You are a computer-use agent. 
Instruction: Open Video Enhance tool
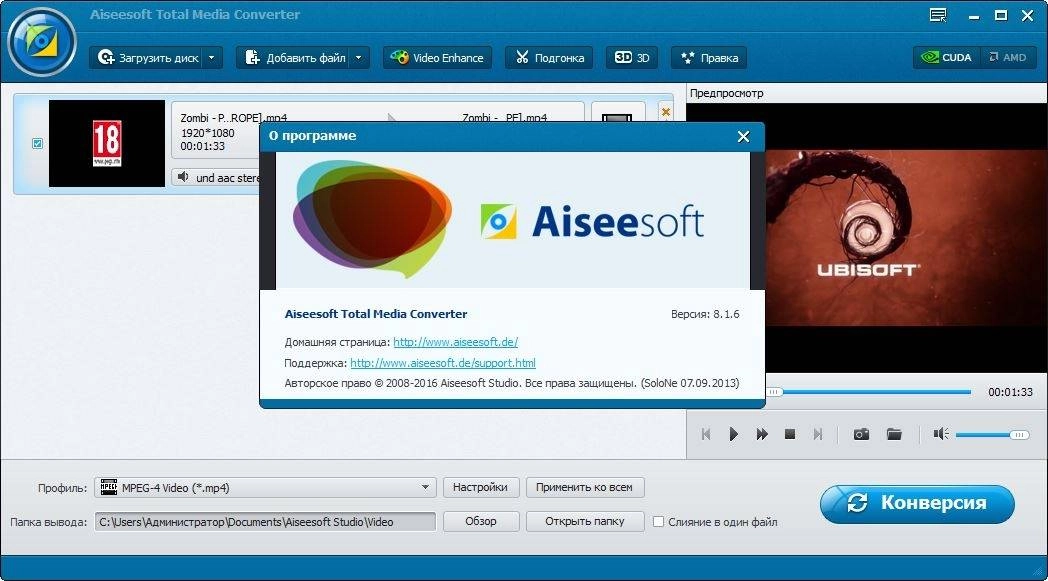click(x=437, y=57)
